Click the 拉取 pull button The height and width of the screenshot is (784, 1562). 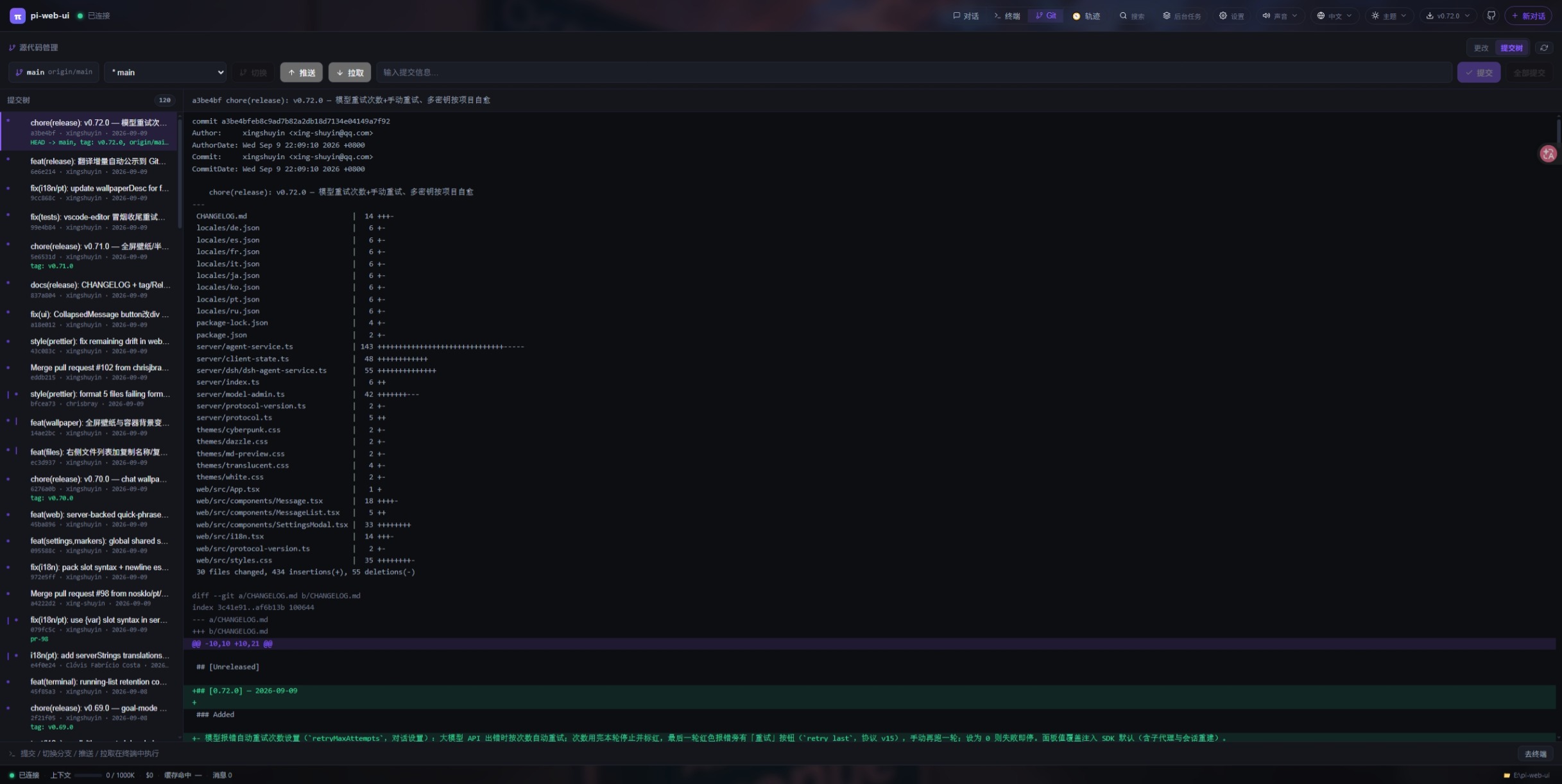(350, 72)
